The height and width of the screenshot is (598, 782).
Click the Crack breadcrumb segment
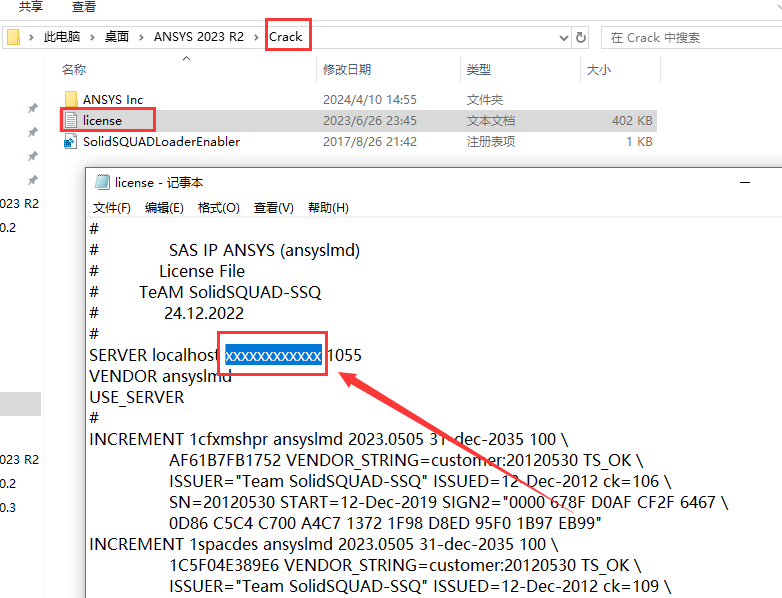click(x=286, y=37)
